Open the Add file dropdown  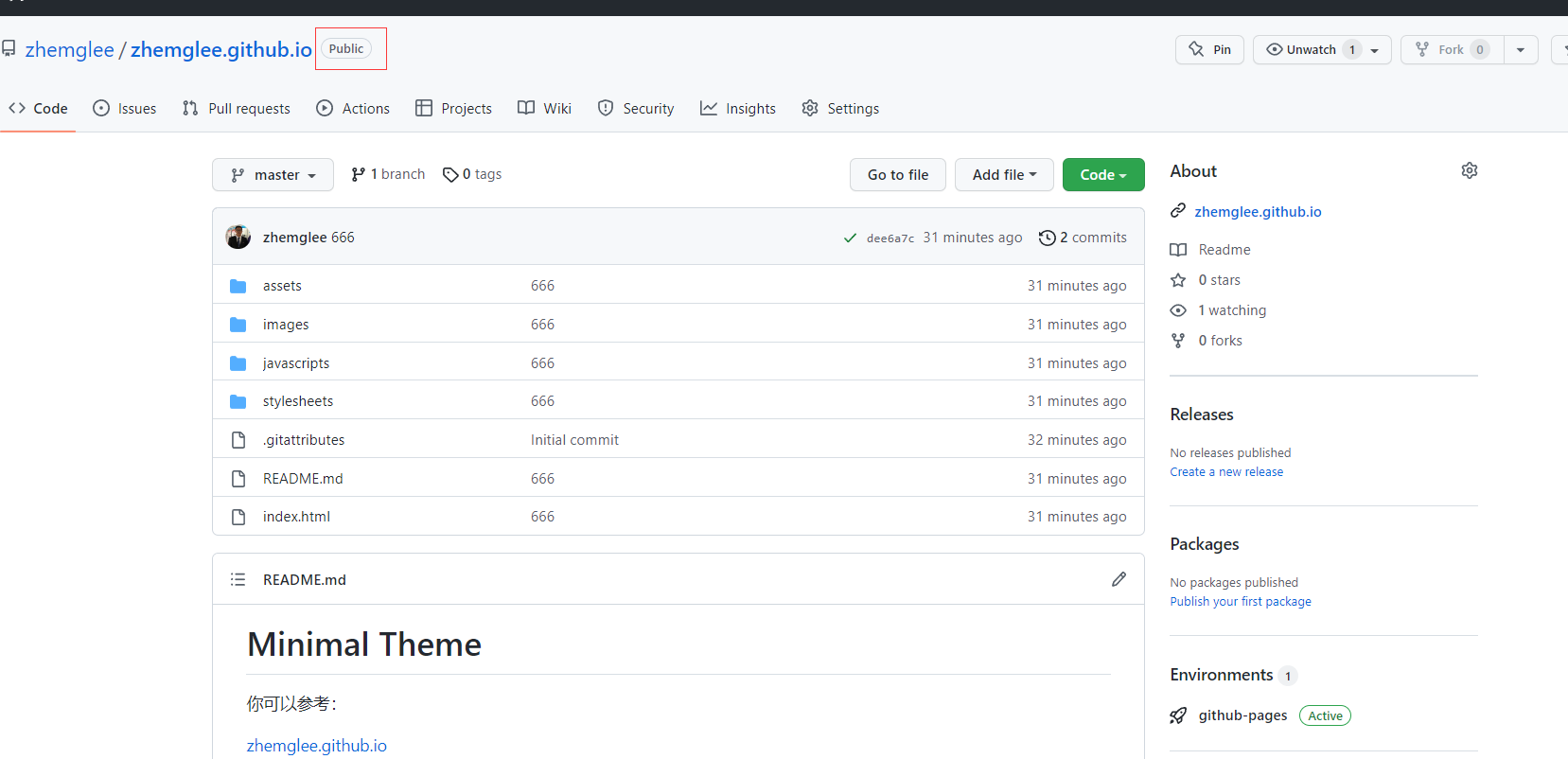click(x=1004, y=175)
